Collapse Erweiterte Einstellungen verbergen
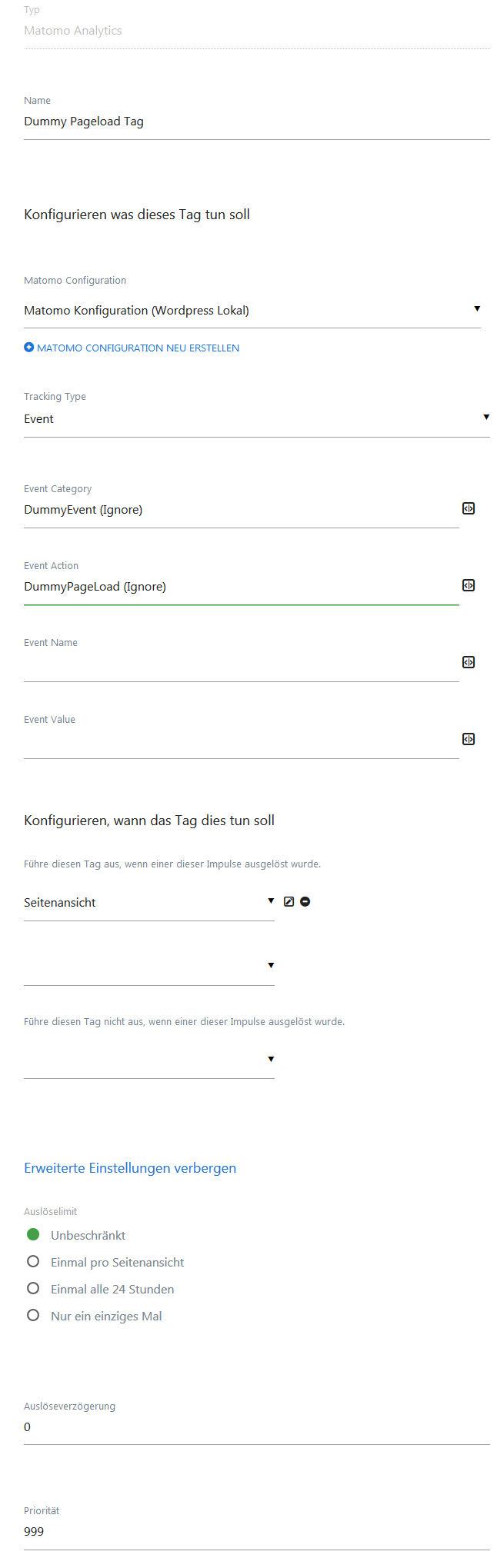The width and height of the screenshot is (497, 1568). tap(130, 1168)
